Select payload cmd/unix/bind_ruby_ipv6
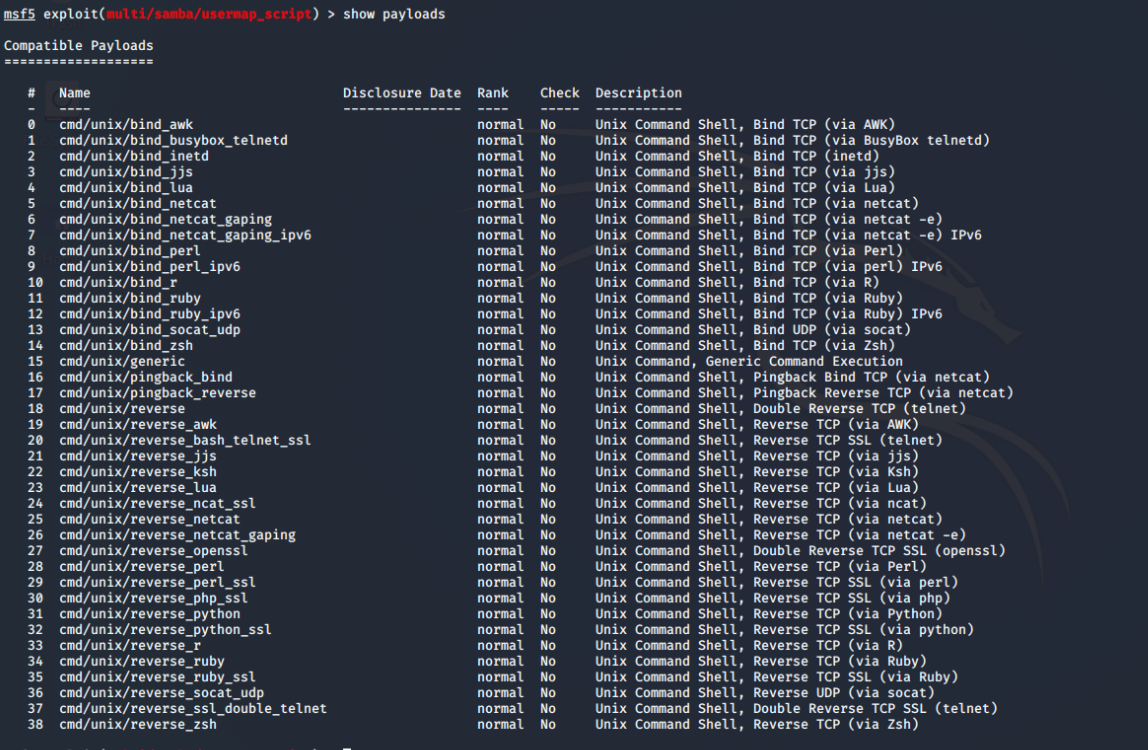This screenshot has width=1148, height=750. [149, 313]
